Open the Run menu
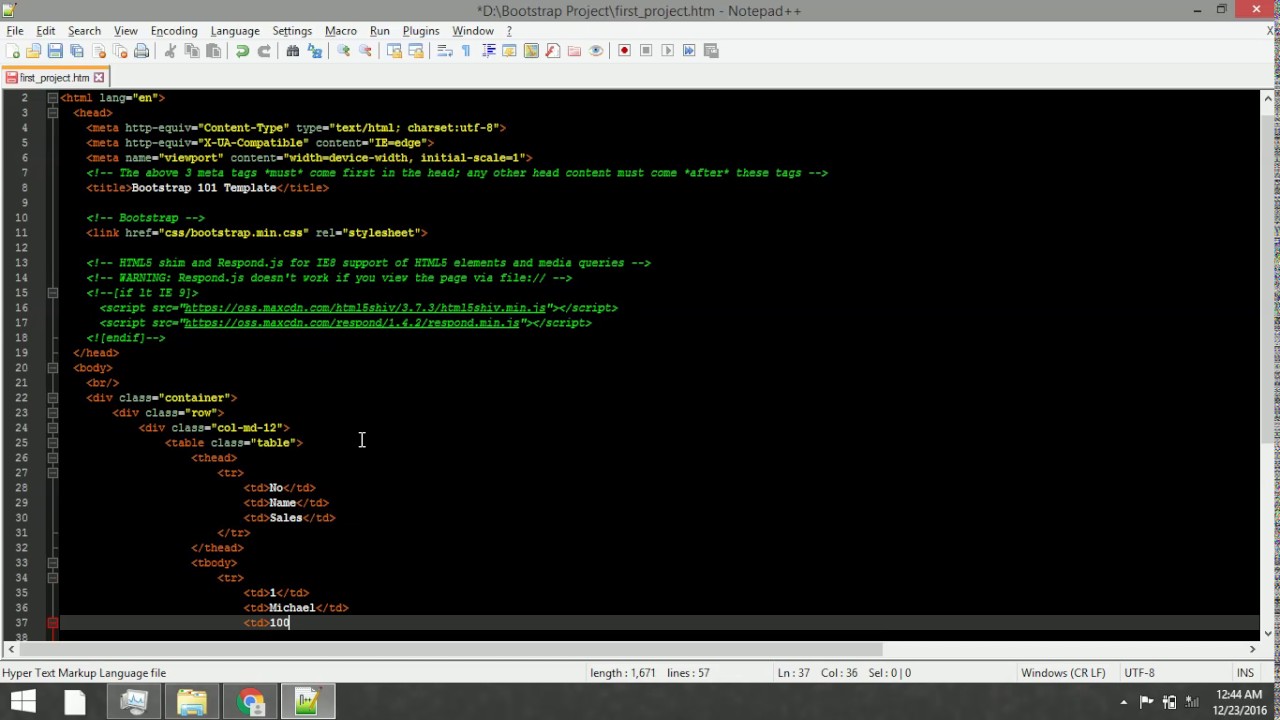This screenshot has width=1280, height=720. 380,31
